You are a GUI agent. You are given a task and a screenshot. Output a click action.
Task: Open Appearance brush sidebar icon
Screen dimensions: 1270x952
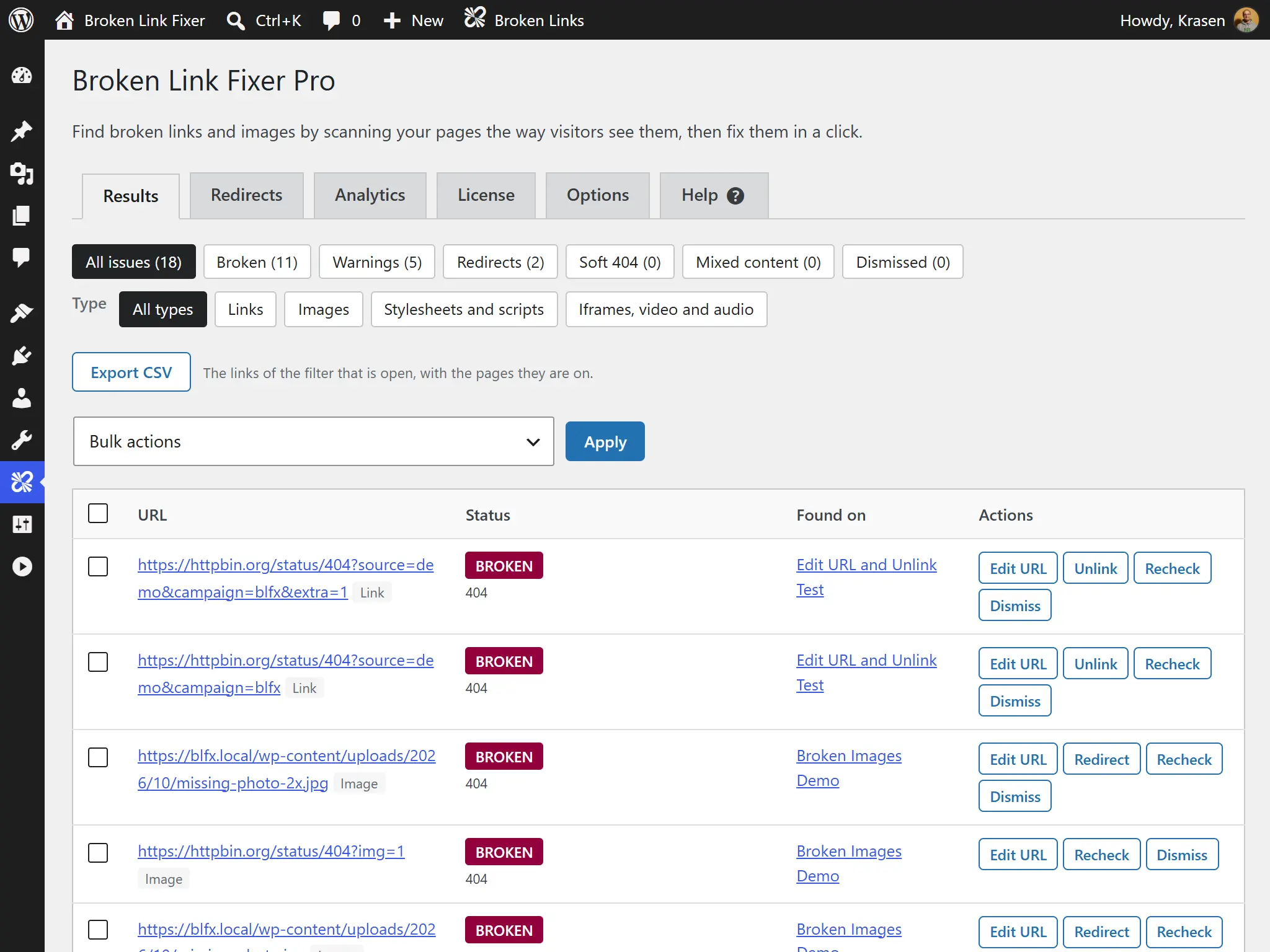coord(22,314)
